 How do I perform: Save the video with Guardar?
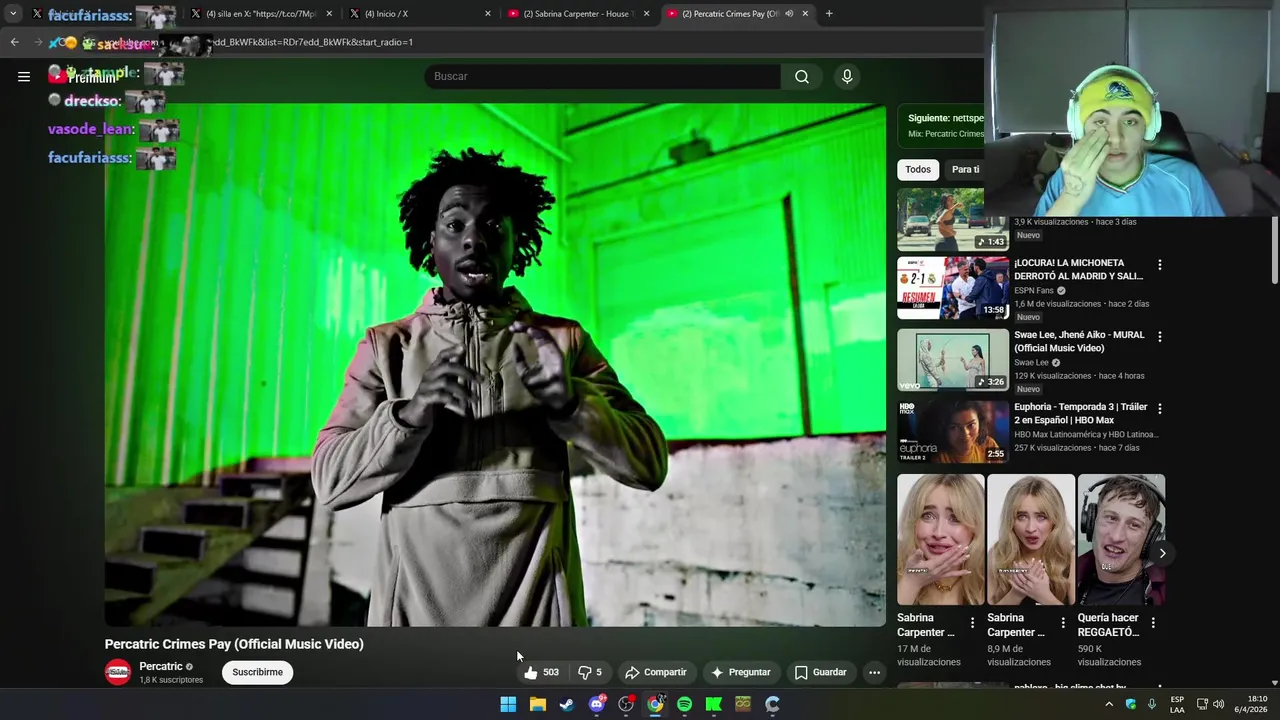coord(820,672)
